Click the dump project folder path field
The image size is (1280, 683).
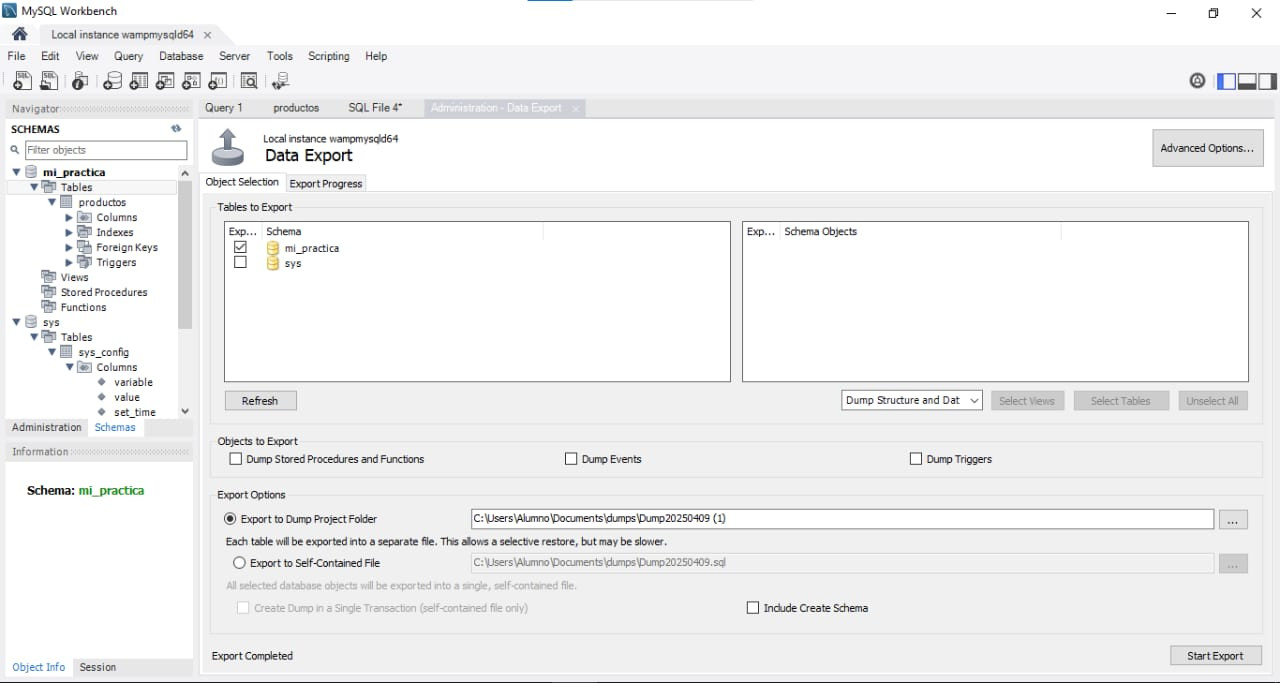coord(842,519)
